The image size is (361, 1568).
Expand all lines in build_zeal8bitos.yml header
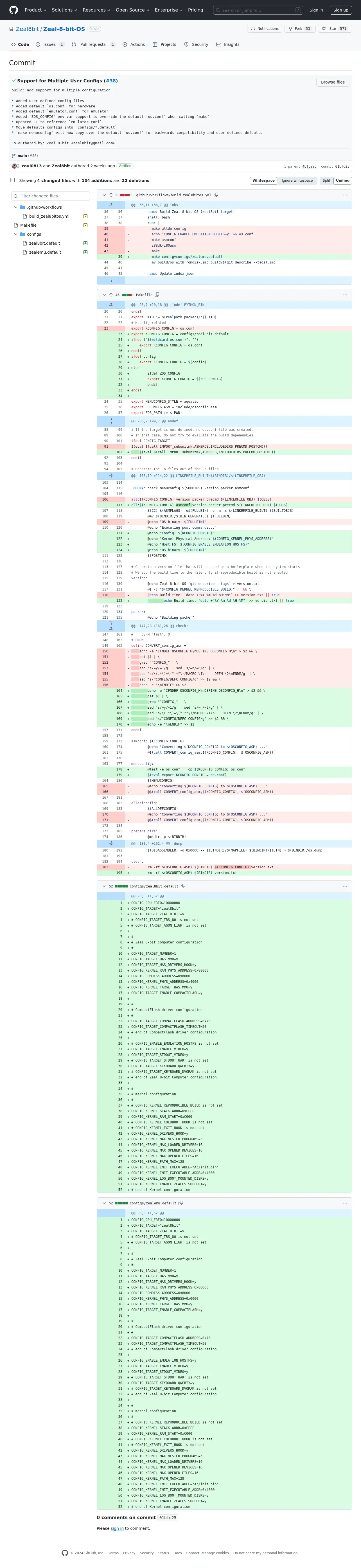click(x=111, y=195)
